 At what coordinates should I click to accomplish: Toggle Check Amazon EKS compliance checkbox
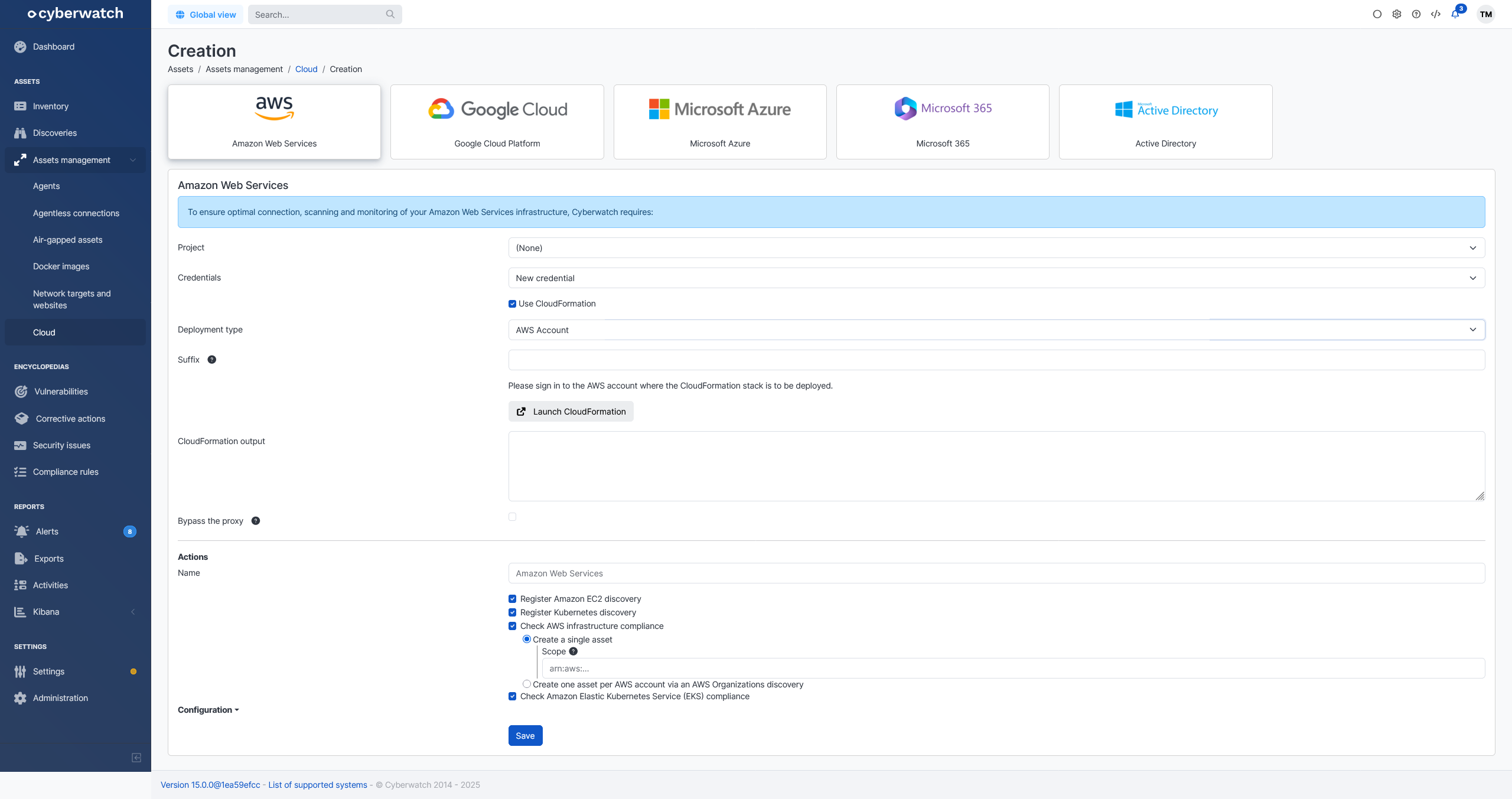512,696
